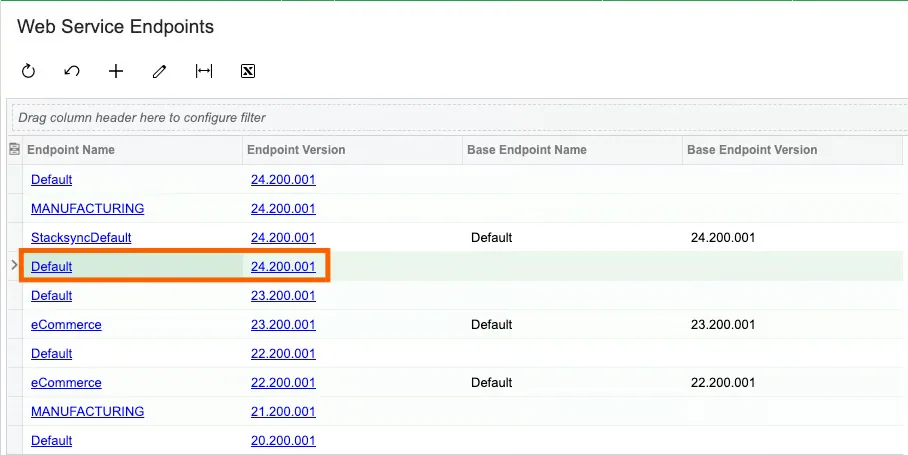The image size is (908, 455).
Task: Click Base Endpoint Name 'Default' in the StacksyncDefault row
Action: 492,237
